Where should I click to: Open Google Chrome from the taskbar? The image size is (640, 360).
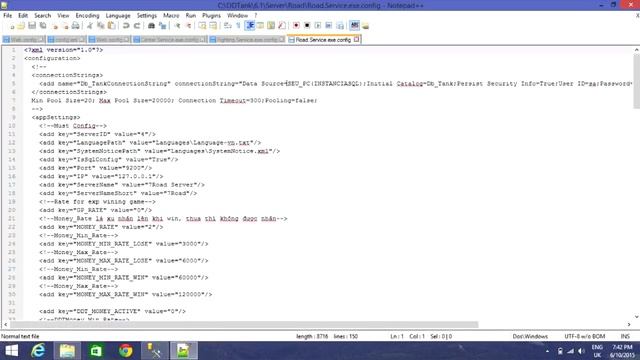click(126, 351)
